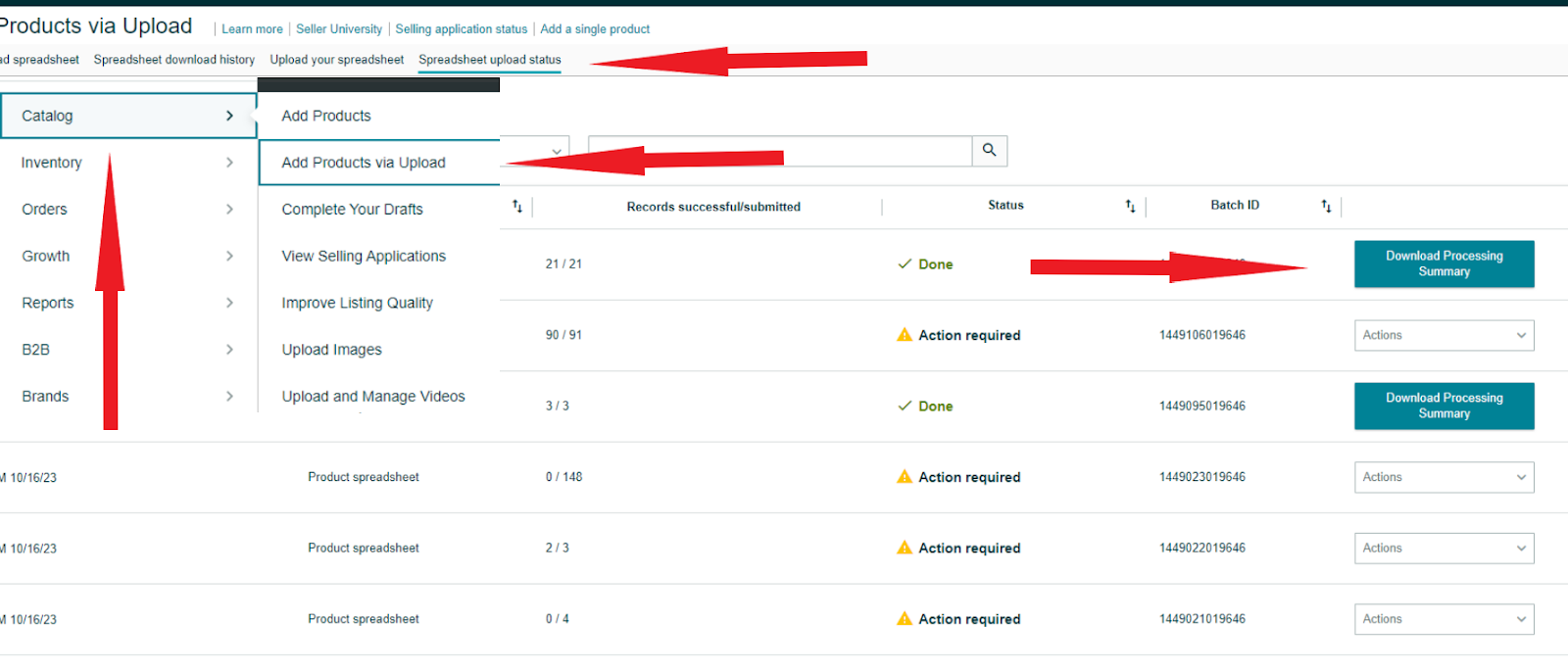Click the Batch ID column header text
The height and width of the screenshot is (670, 1568).
tap(1235, 206)
